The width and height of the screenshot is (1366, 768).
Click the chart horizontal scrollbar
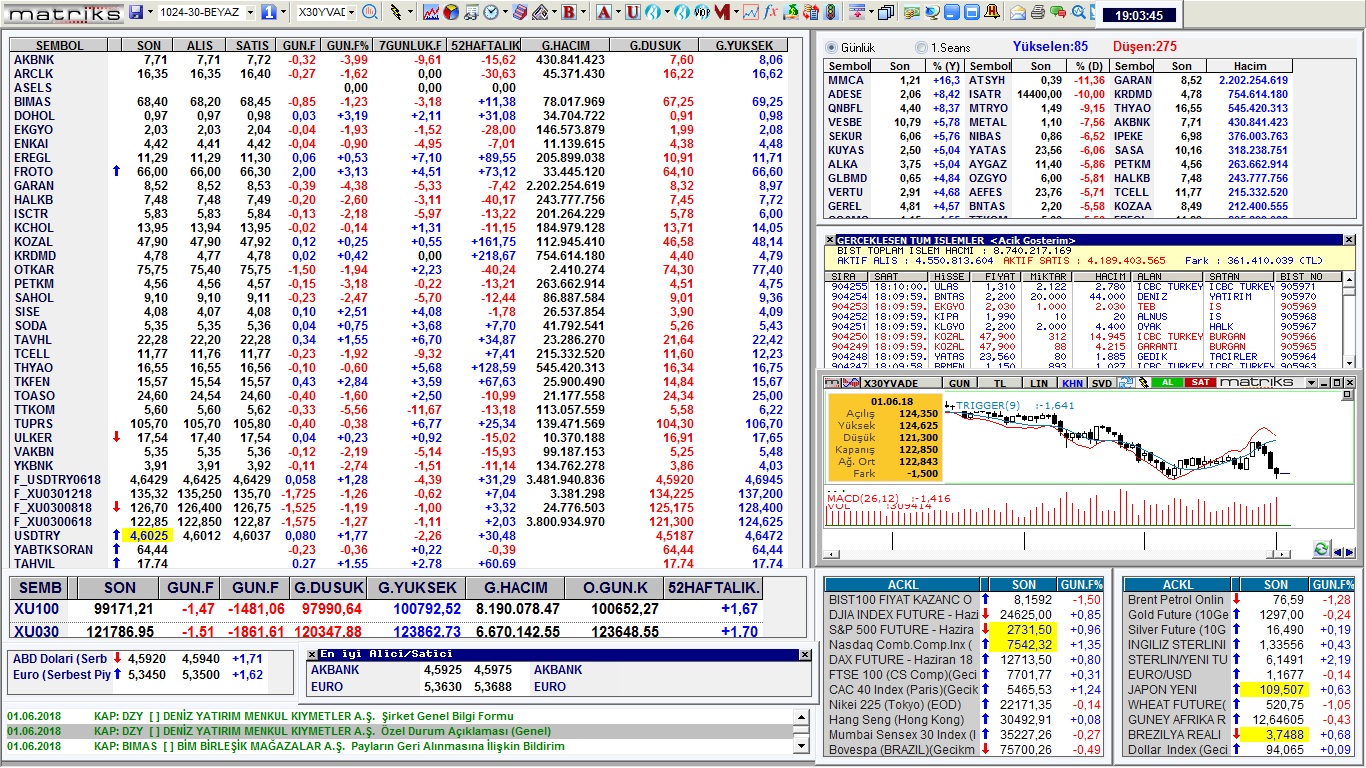coord(1058,554)
